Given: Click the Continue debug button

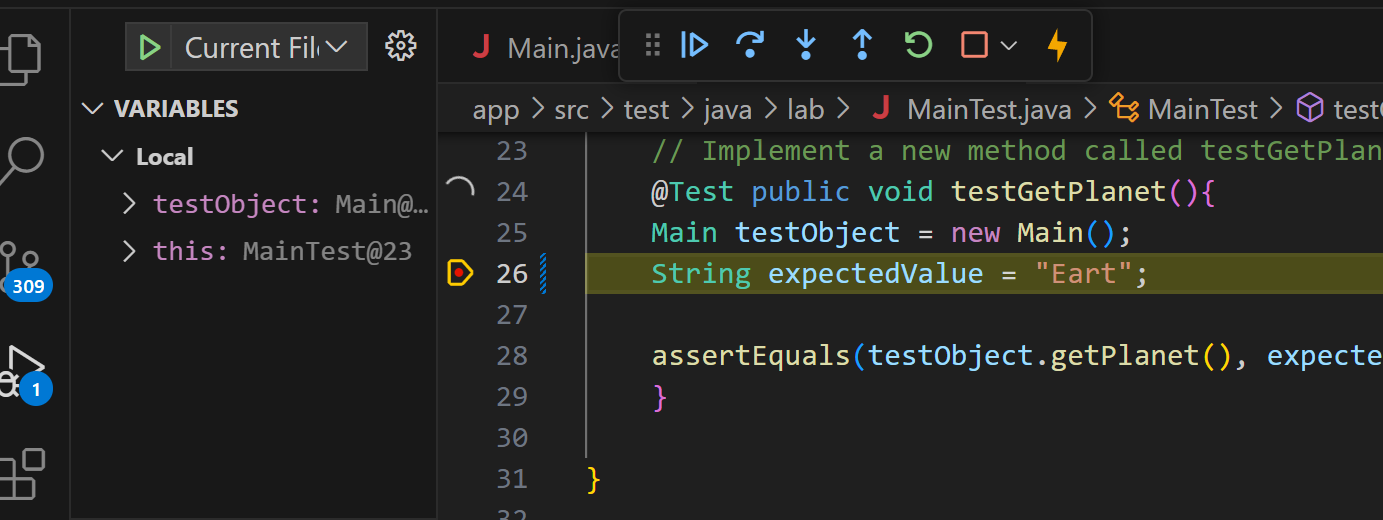Looking at the screenshot, I should [x=695, y=45].
